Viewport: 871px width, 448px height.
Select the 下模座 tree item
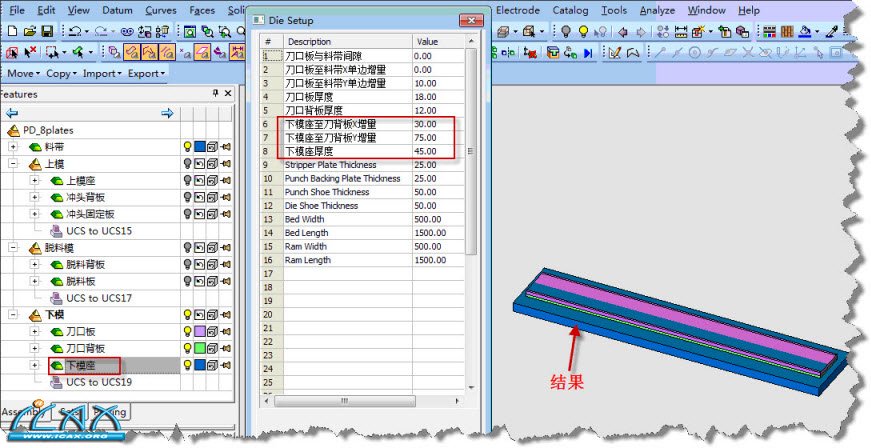click(x=81, y=365)
